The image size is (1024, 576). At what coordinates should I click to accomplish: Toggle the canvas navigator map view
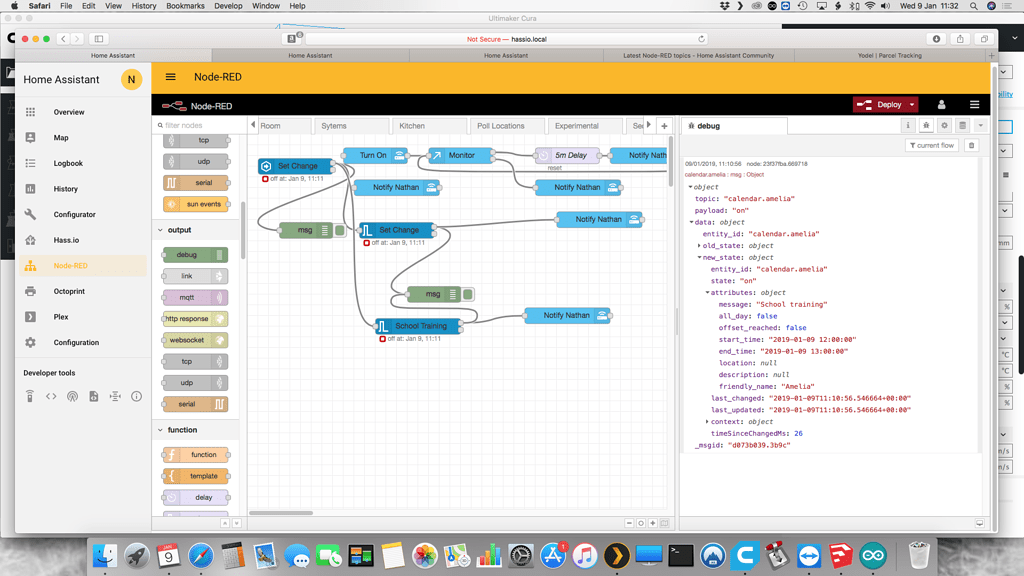(665, 523)
